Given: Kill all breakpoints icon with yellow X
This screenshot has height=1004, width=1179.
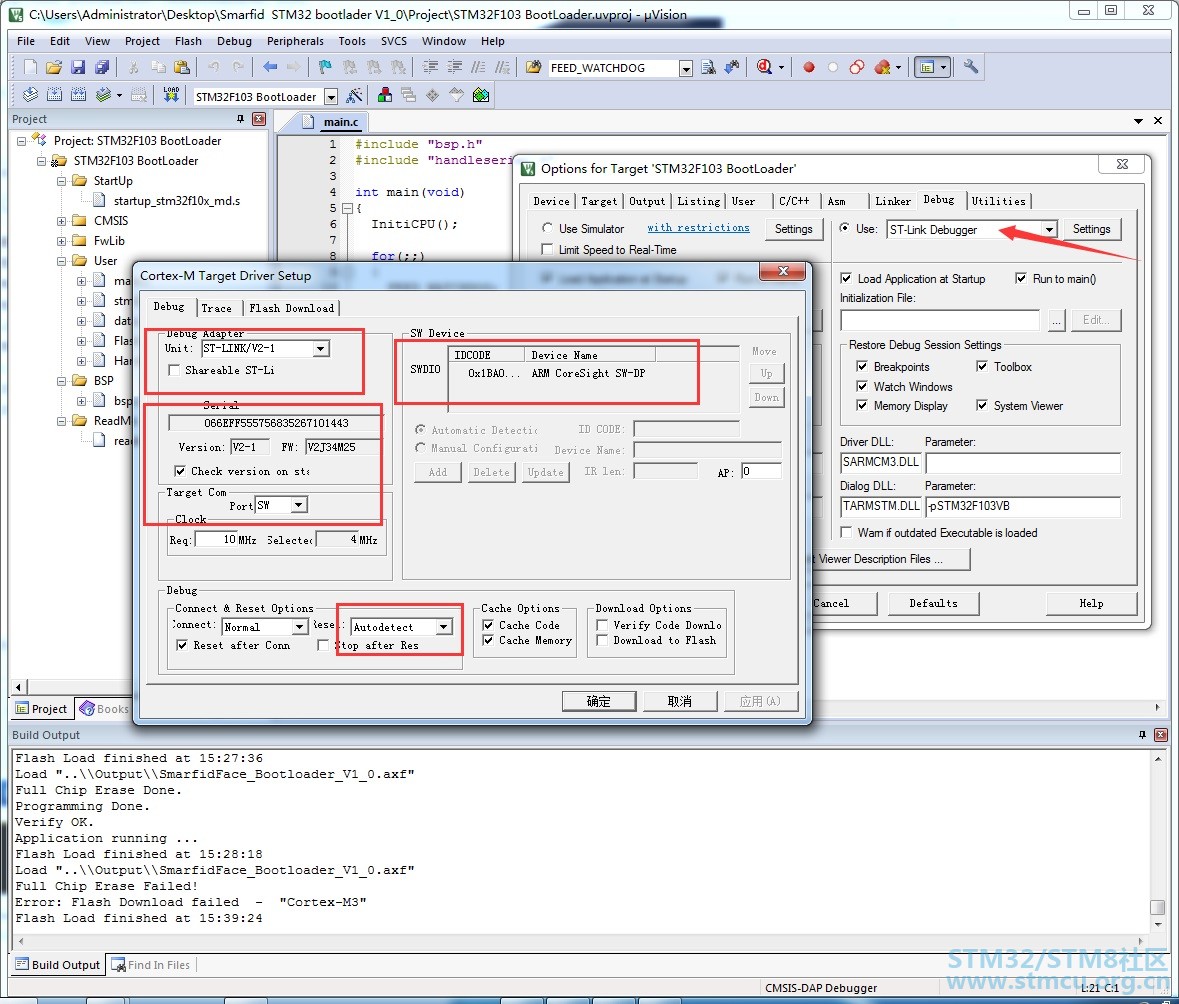Looking at the screenshot, I should [883, 67].
